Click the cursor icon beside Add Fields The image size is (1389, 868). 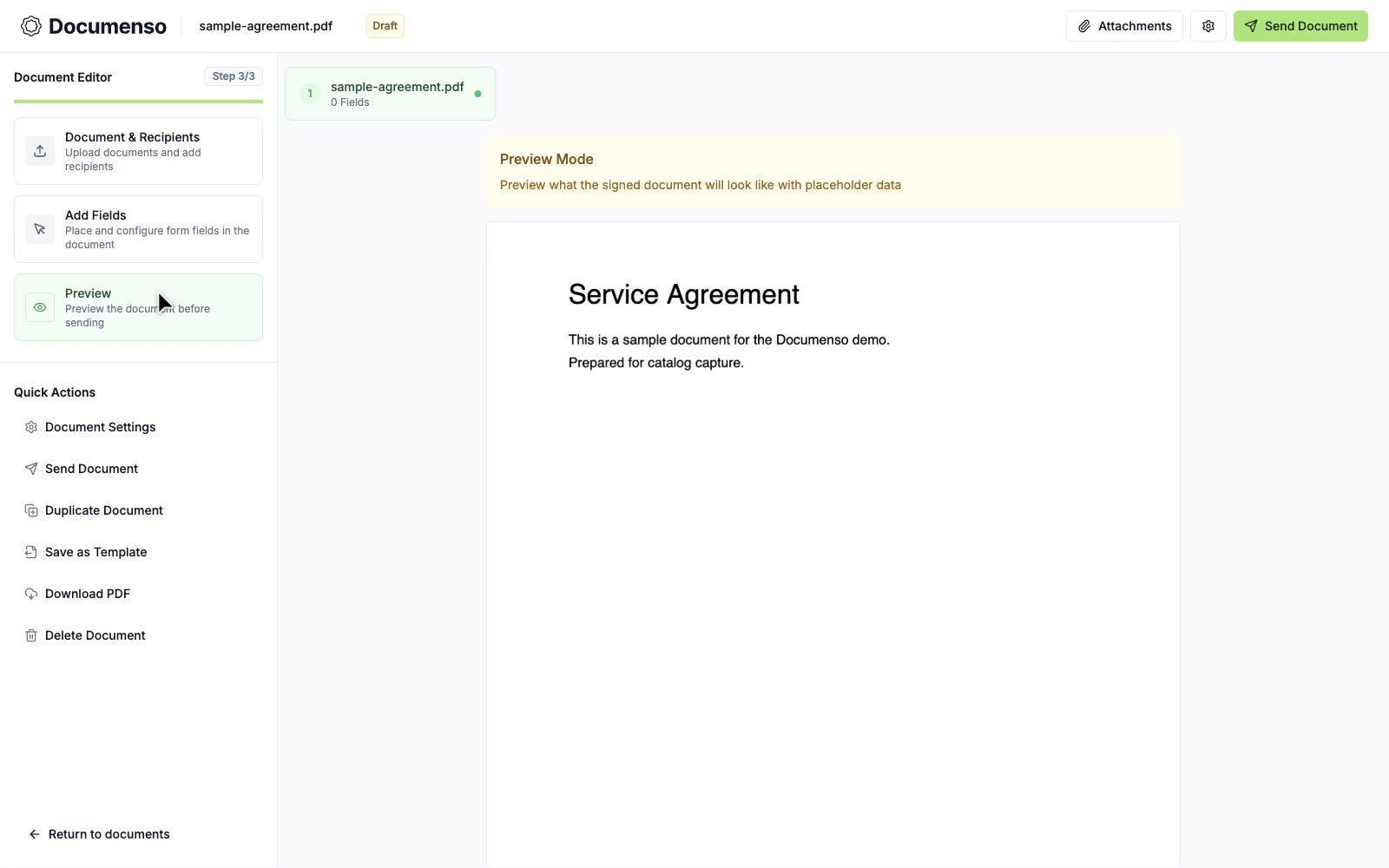[x=40, y=229]
